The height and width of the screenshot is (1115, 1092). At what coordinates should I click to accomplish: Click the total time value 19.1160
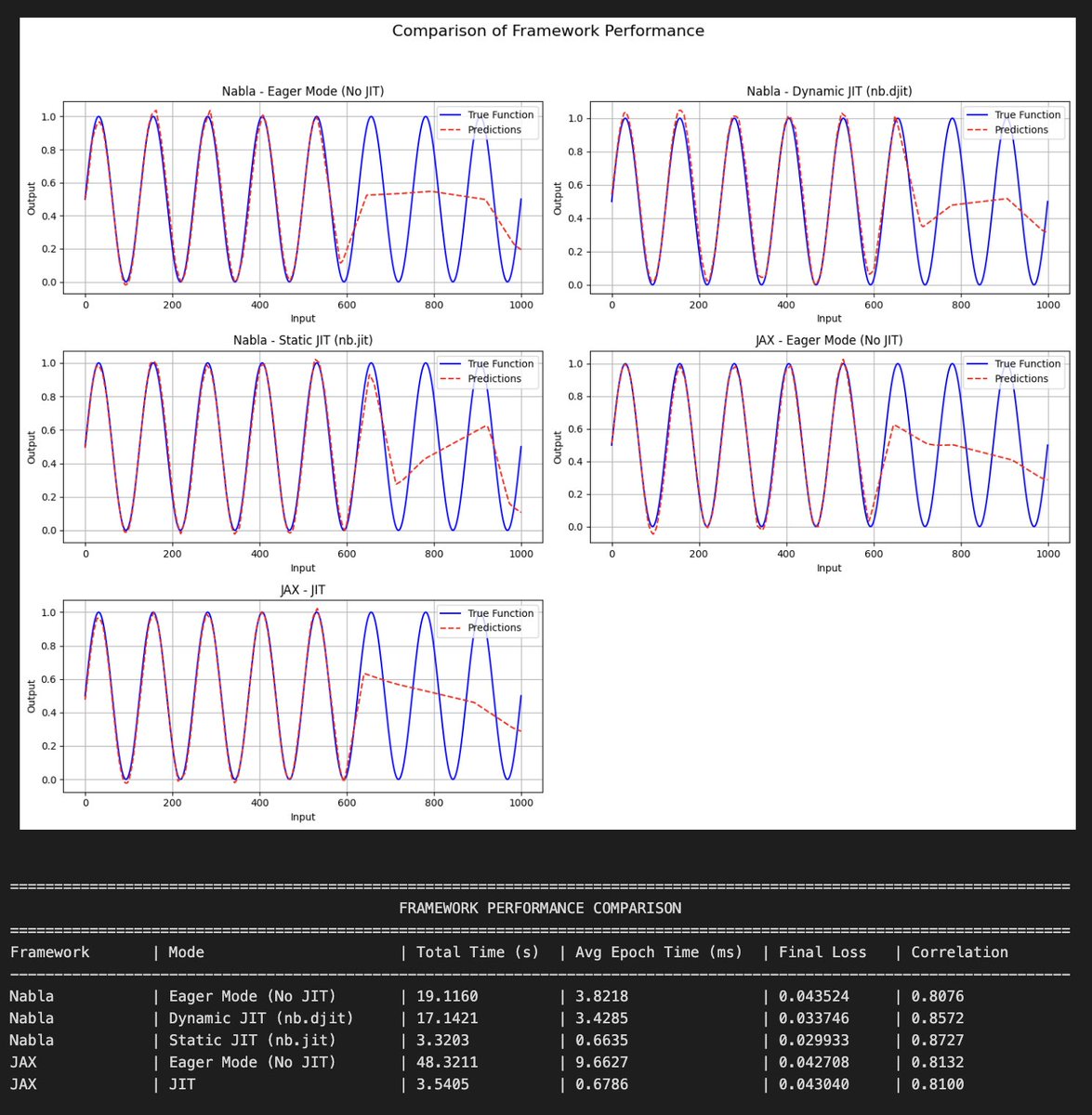[447, 996]
